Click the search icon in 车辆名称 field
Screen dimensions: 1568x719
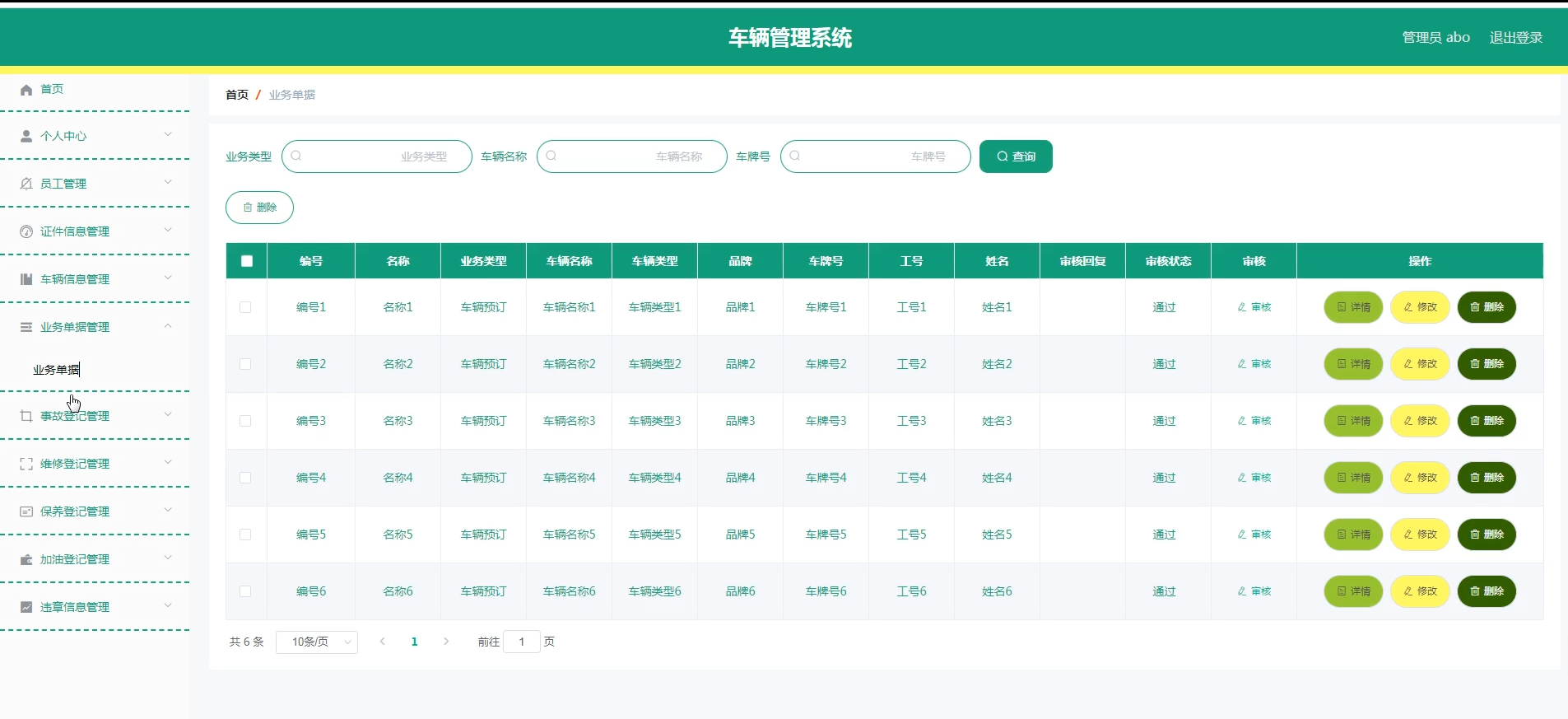click(x=551, y=156)
